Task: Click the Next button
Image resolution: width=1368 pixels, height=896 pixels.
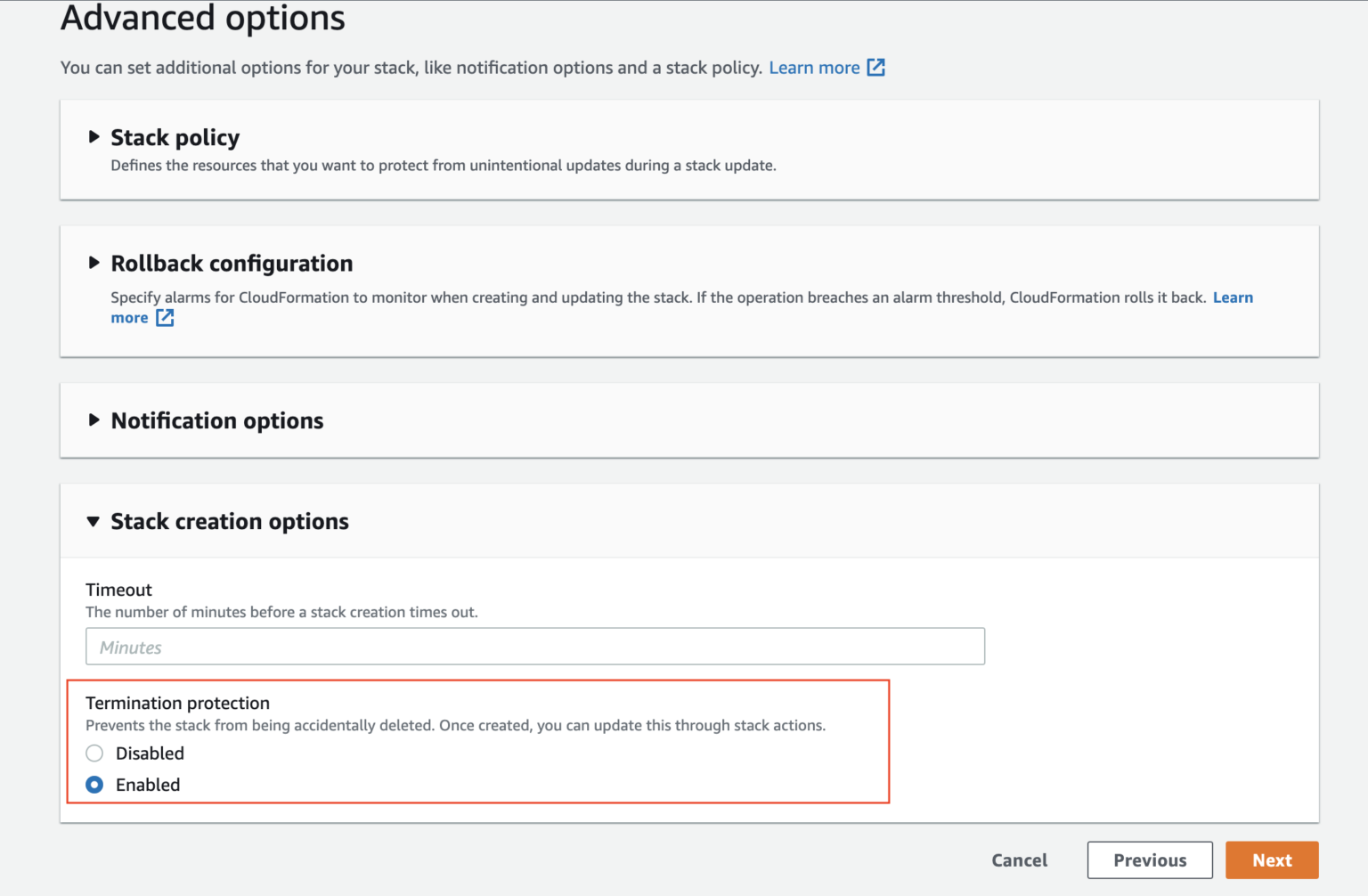Action: (1272, 859)
